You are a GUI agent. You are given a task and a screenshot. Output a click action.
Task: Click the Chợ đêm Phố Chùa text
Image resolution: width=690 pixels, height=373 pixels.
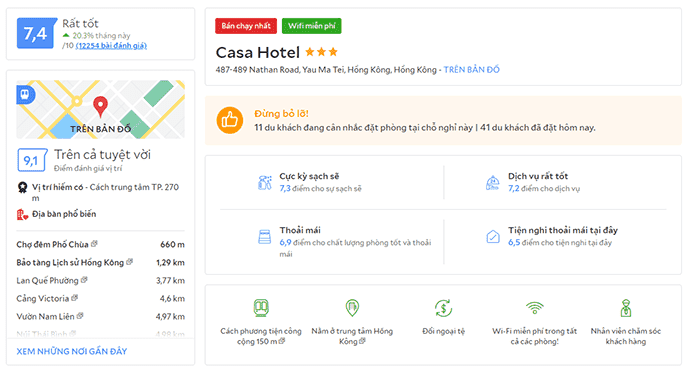52,244
